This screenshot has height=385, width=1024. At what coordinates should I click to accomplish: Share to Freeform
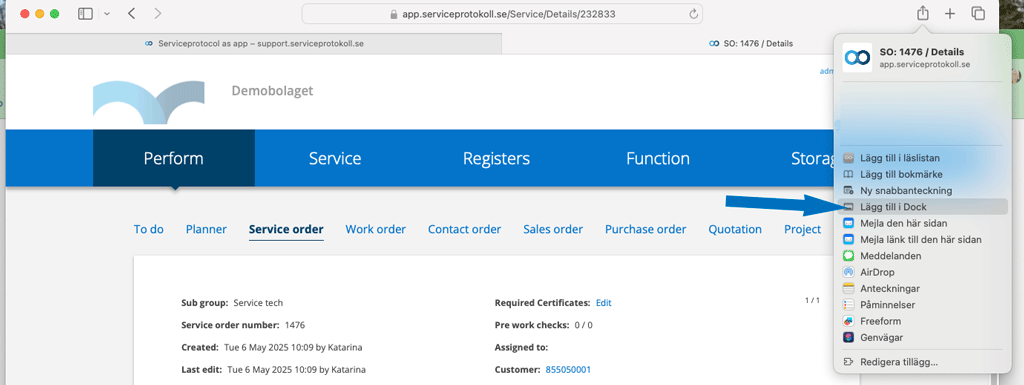click(921, 321)
